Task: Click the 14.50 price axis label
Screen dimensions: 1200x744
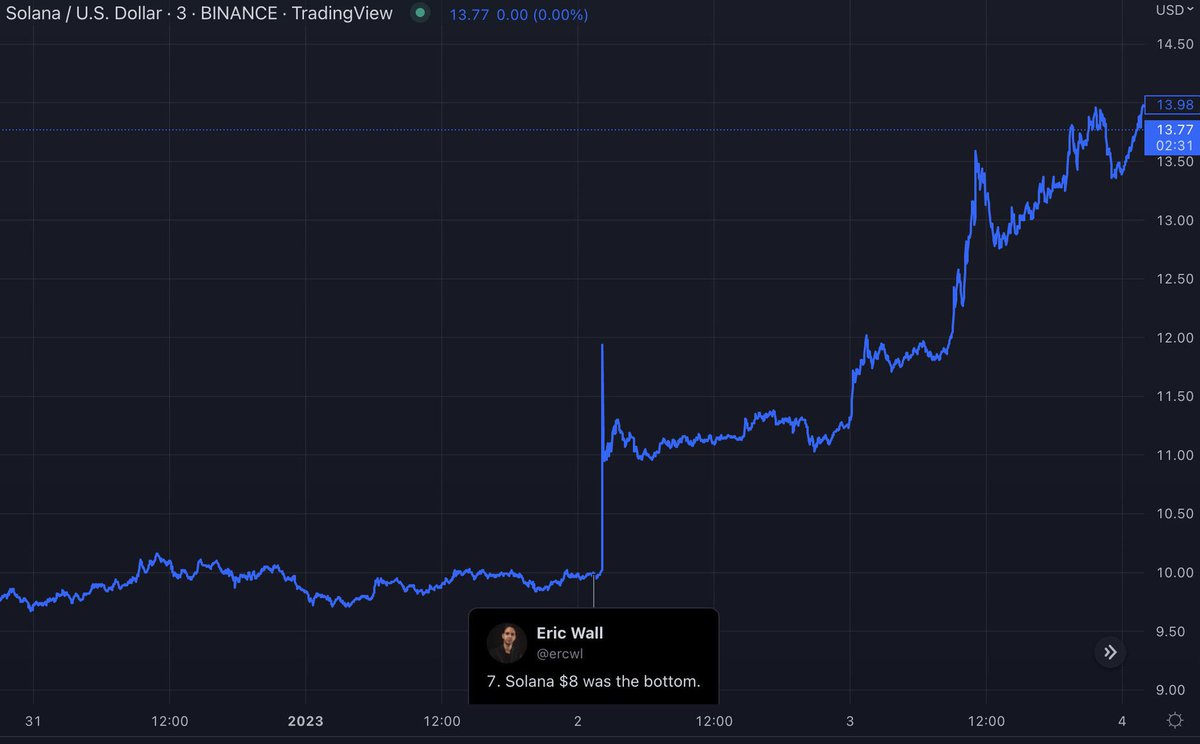Action: click(1173, 44)
